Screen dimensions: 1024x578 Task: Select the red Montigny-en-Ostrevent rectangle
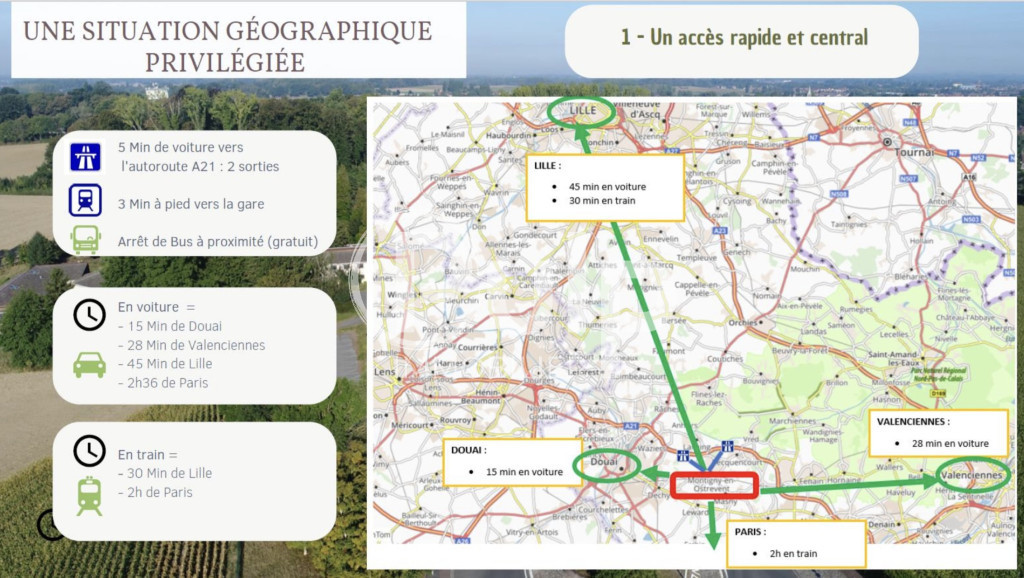click(x=714, y=485)
